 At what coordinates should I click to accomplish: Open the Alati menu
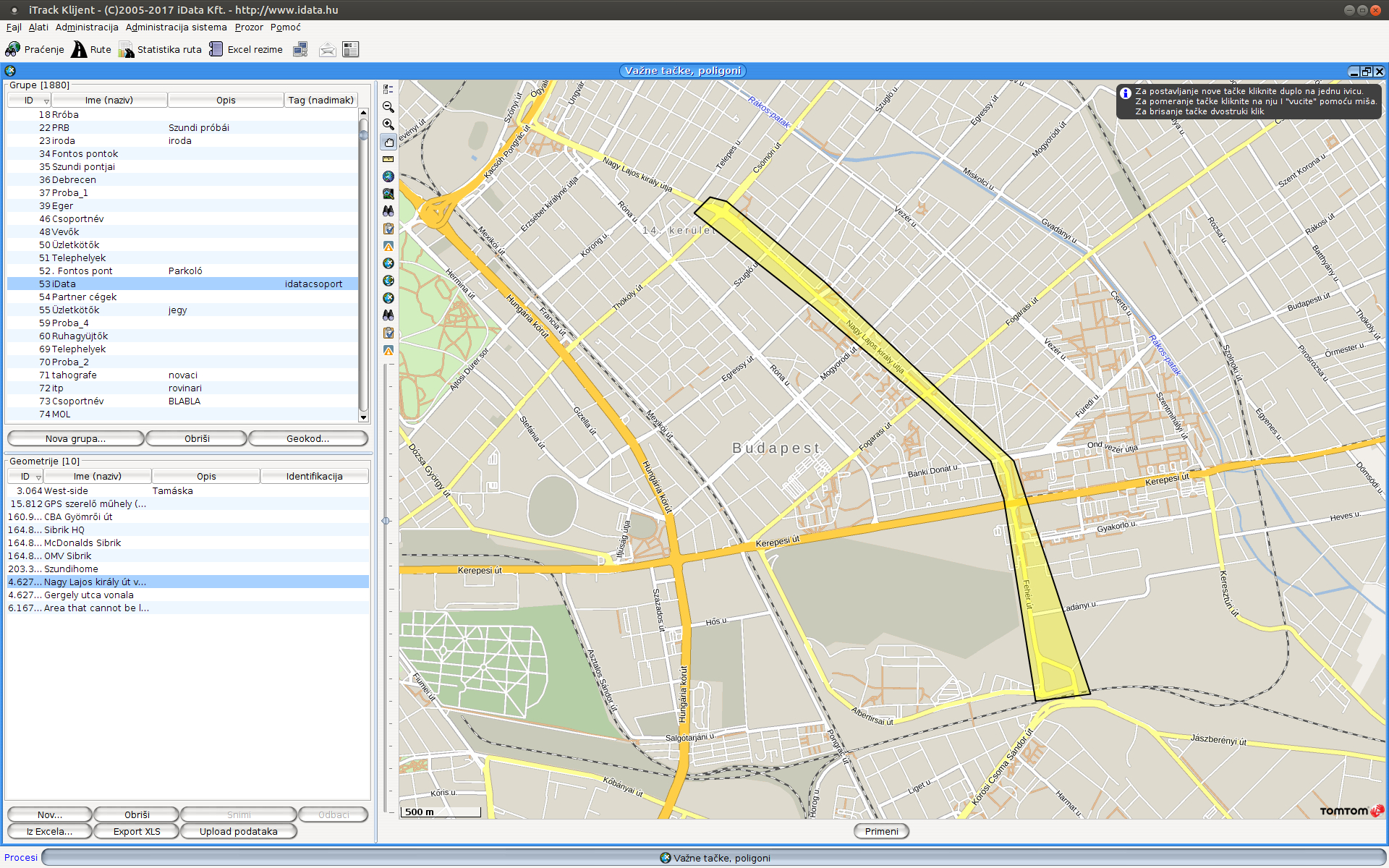(38, 27)
